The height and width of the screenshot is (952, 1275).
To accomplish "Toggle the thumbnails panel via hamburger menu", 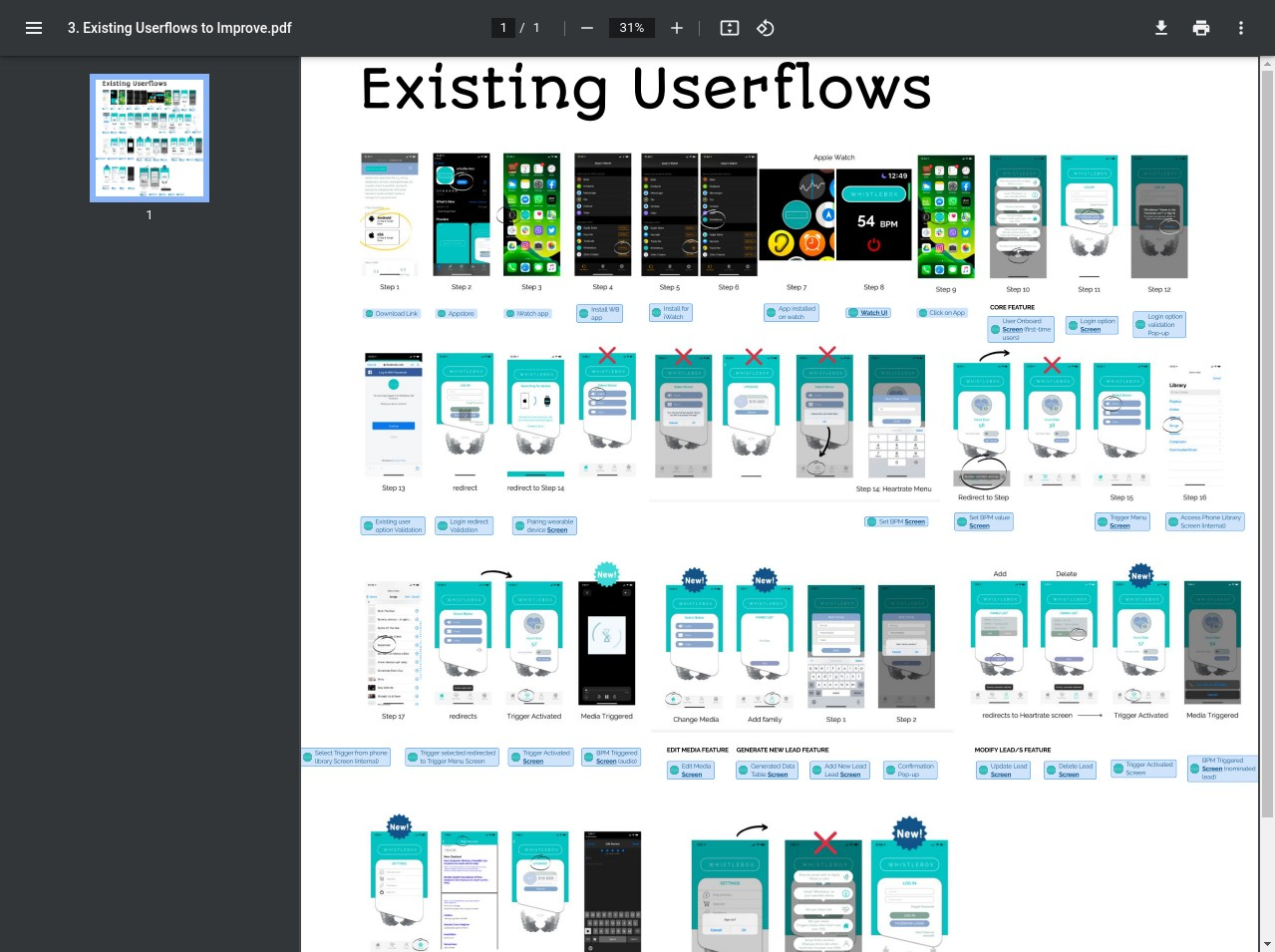I will coord(34,28).
